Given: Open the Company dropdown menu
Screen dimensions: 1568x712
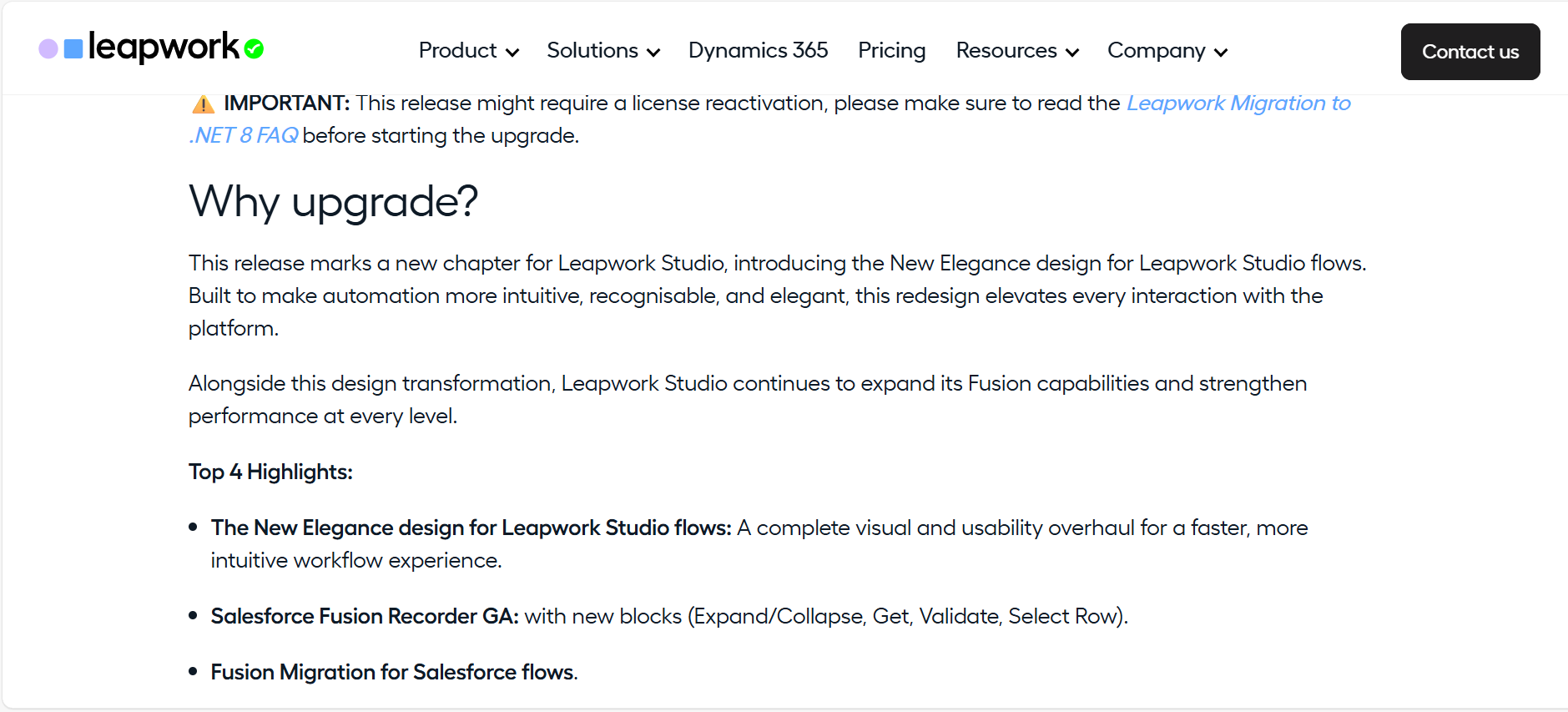Looking at the screenshot, I should [x=1167, y=51].
